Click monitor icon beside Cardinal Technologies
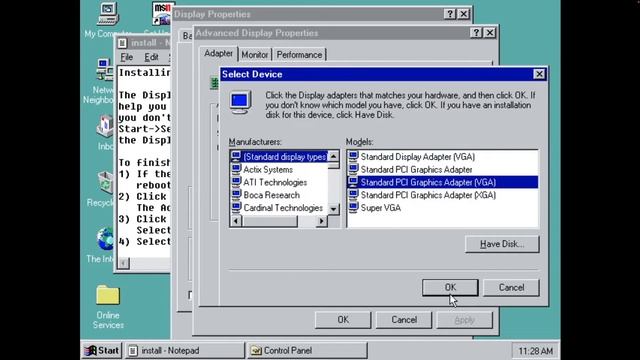 coord(236,207)
